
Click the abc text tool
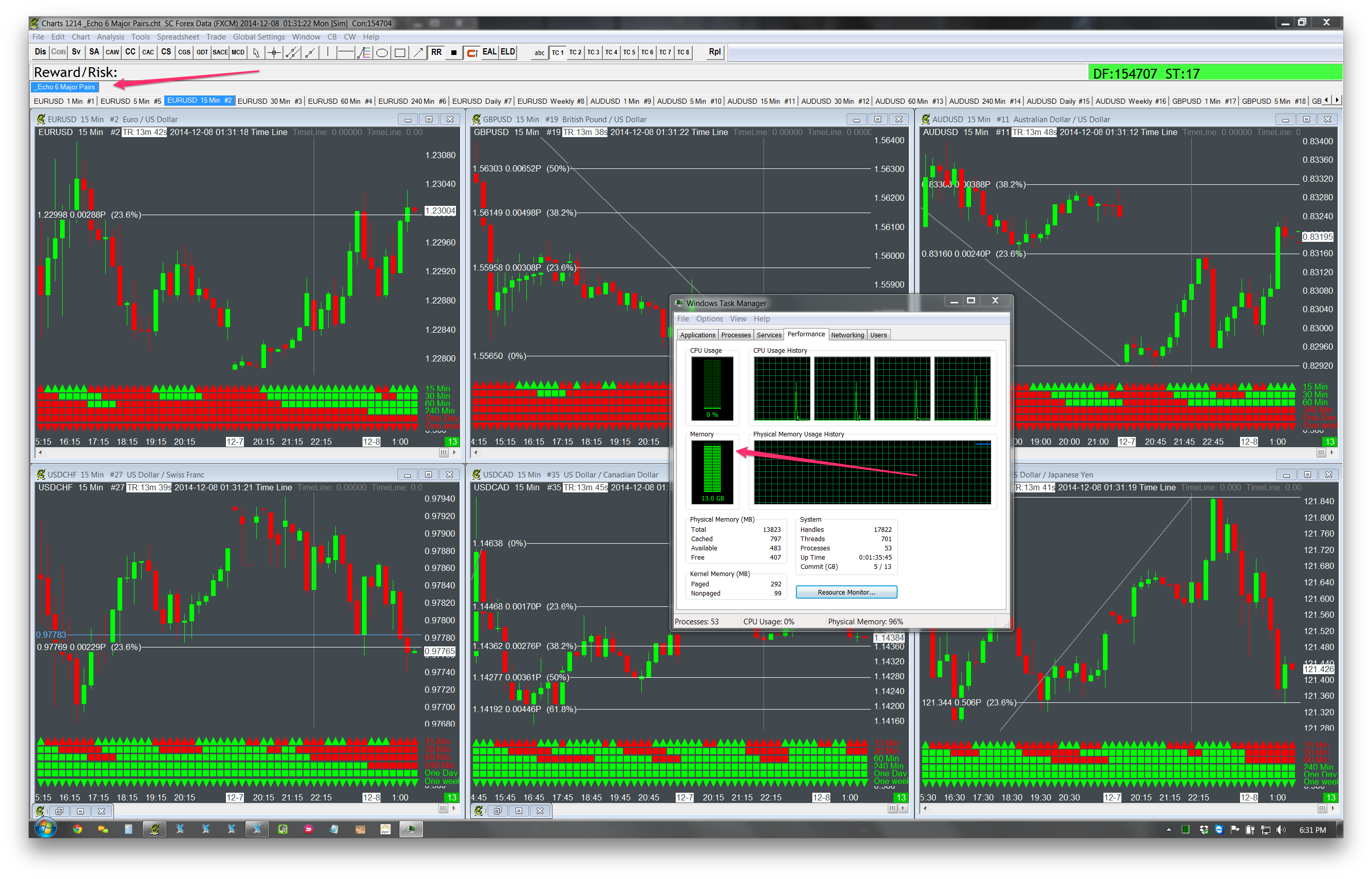[x=539, y=52]
